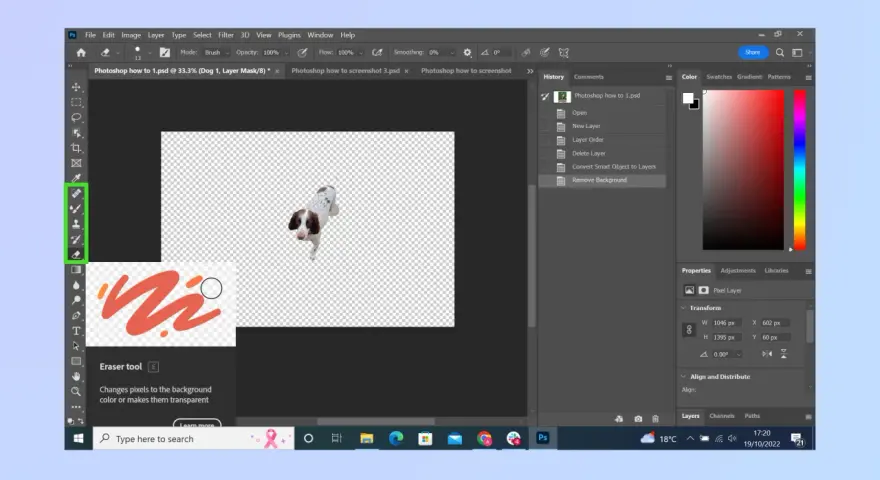Select the Brush tool in toolbar
This screenshot has height=480, width=880.
click(76, 209)
